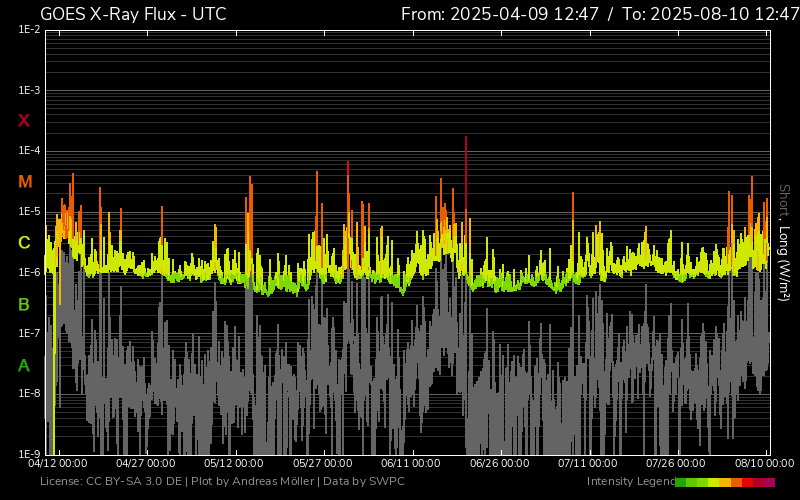Click the 07/11 00:00 x-axis tick label
This screenshot has width=800, height=500.
[586, 464]
